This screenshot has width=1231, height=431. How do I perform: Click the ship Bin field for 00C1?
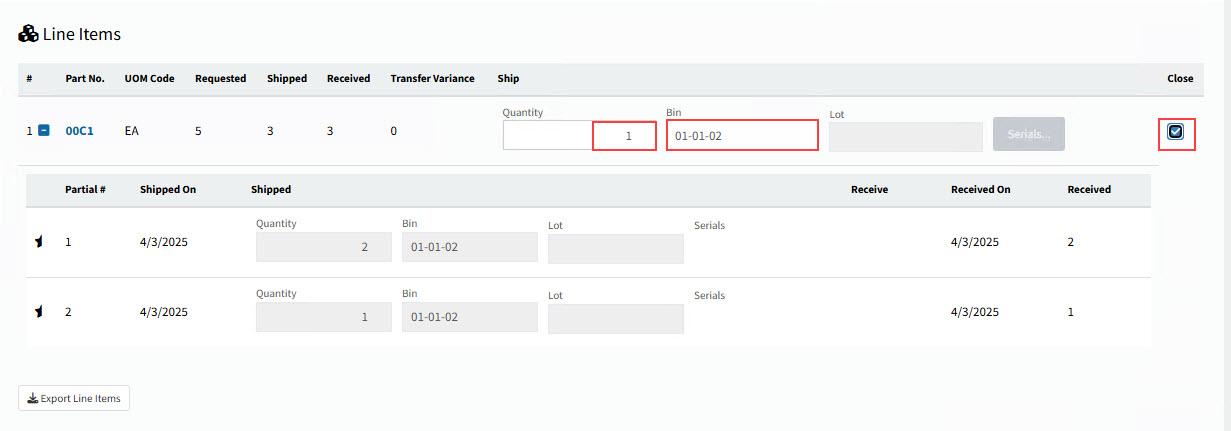tap(741, 135)
